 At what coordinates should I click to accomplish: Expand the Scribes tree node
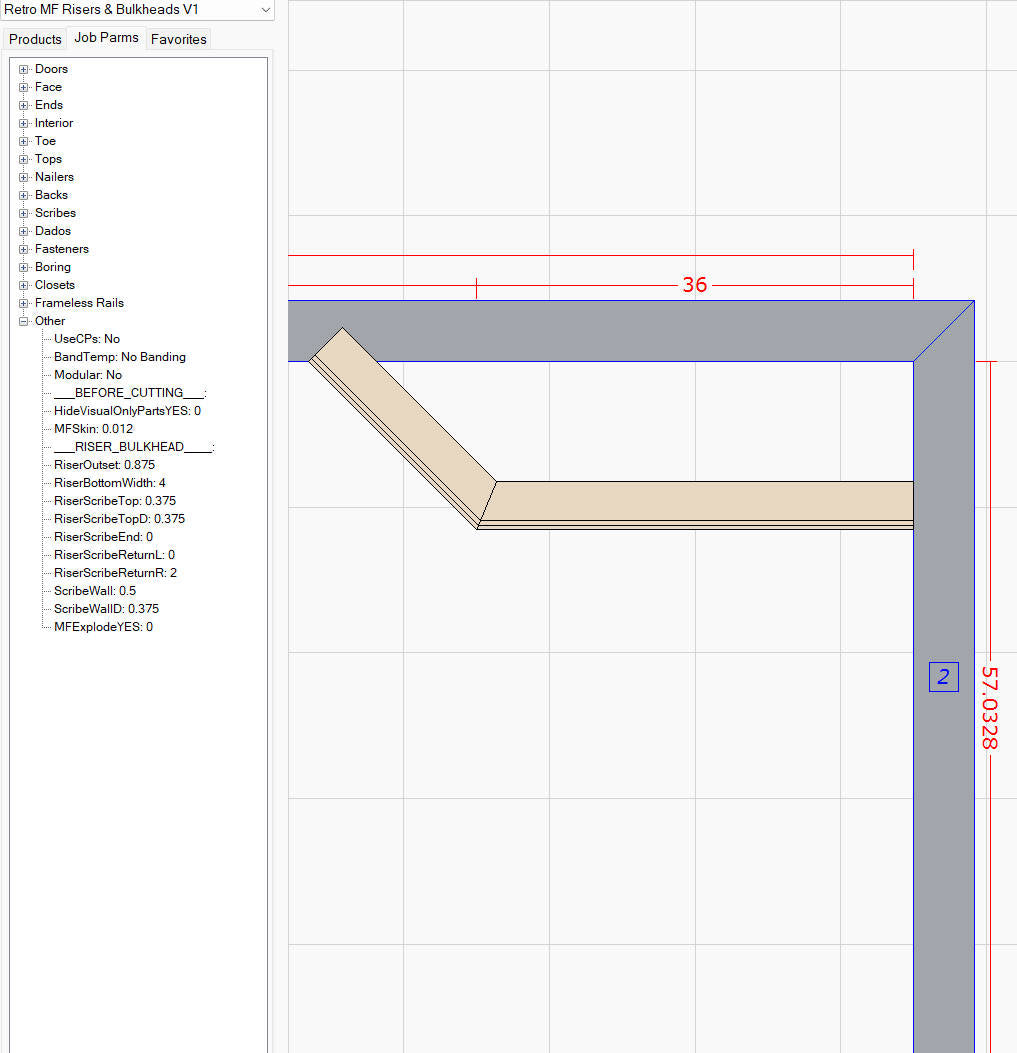pyautogui.click(x=22, y=213)
